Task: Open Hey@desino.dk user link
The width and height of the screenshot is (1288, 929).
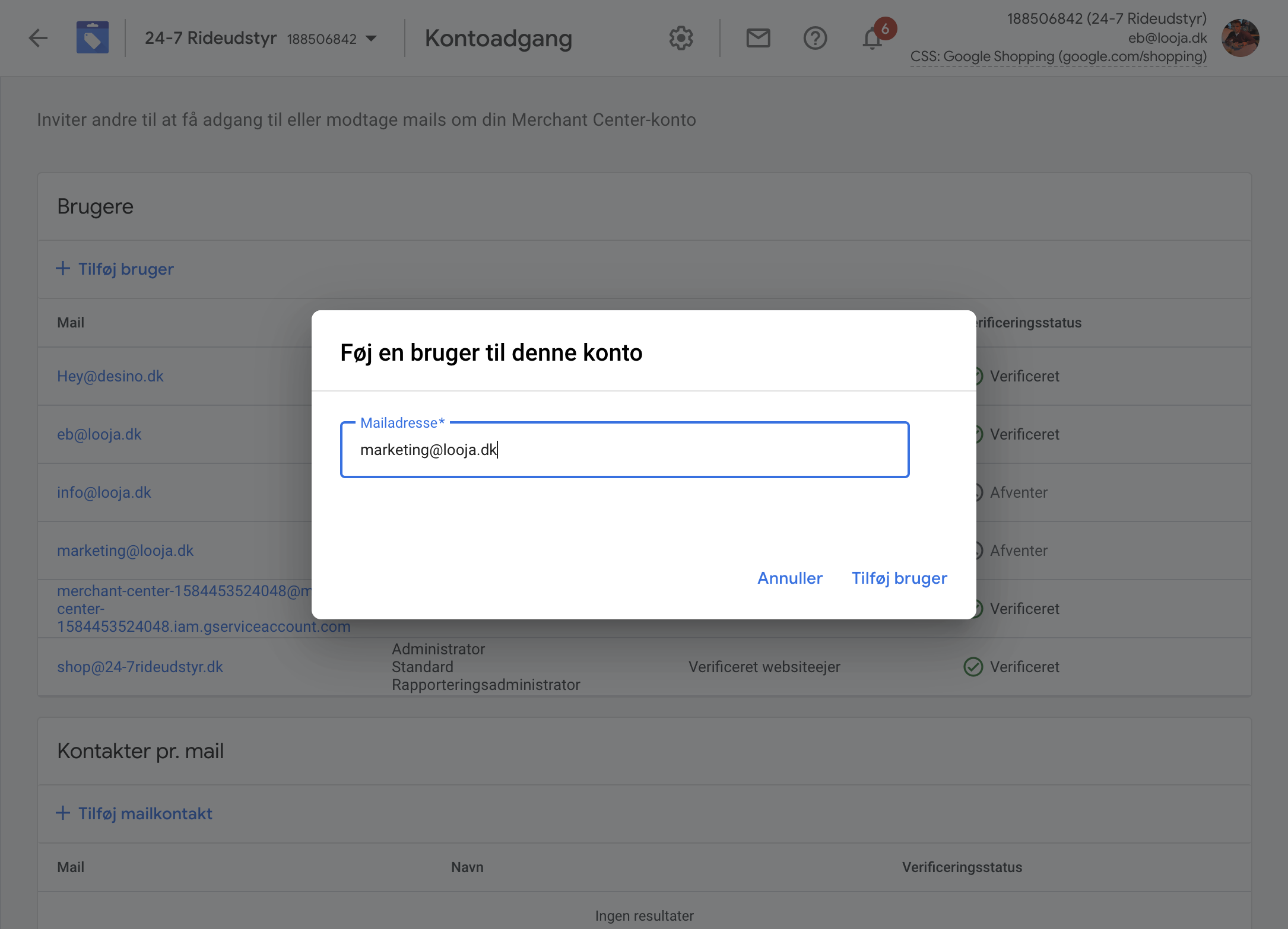Action: (x=110, y=376)
